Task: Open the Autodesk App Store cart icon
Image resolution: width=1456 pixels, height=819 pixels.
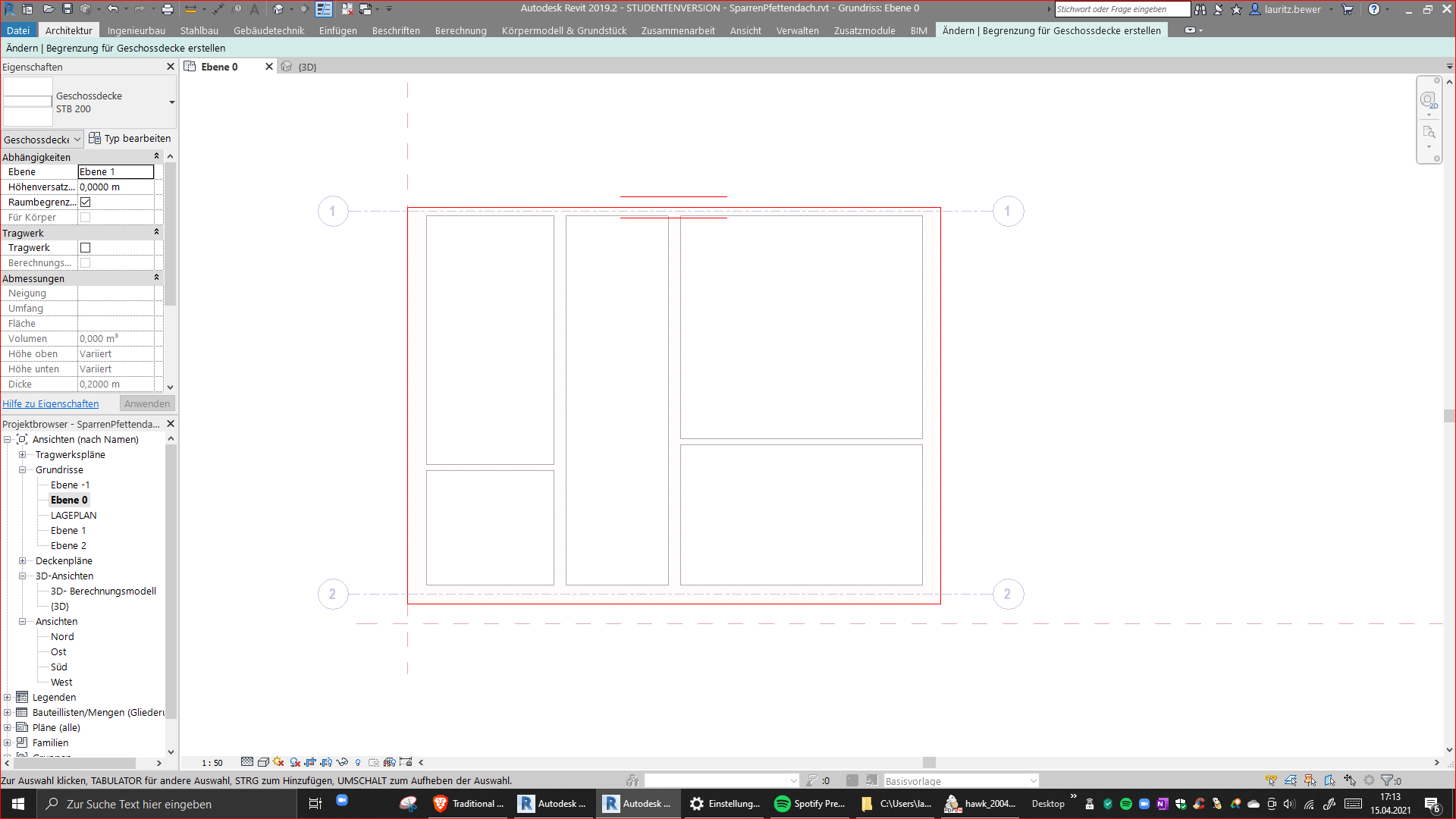Action: coord(1348,9)
